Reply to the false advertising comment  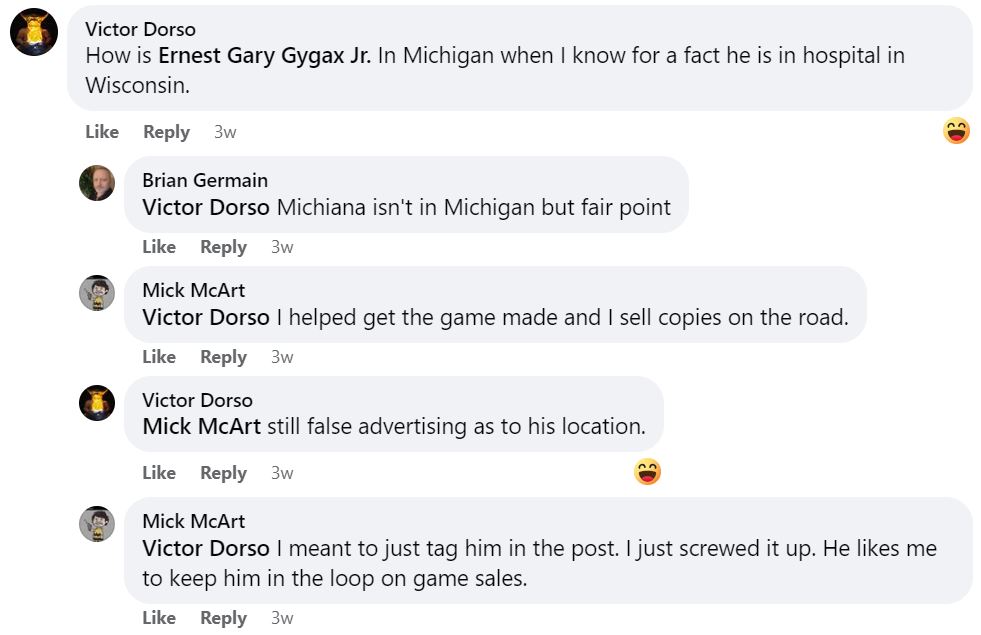pos(223,473)
